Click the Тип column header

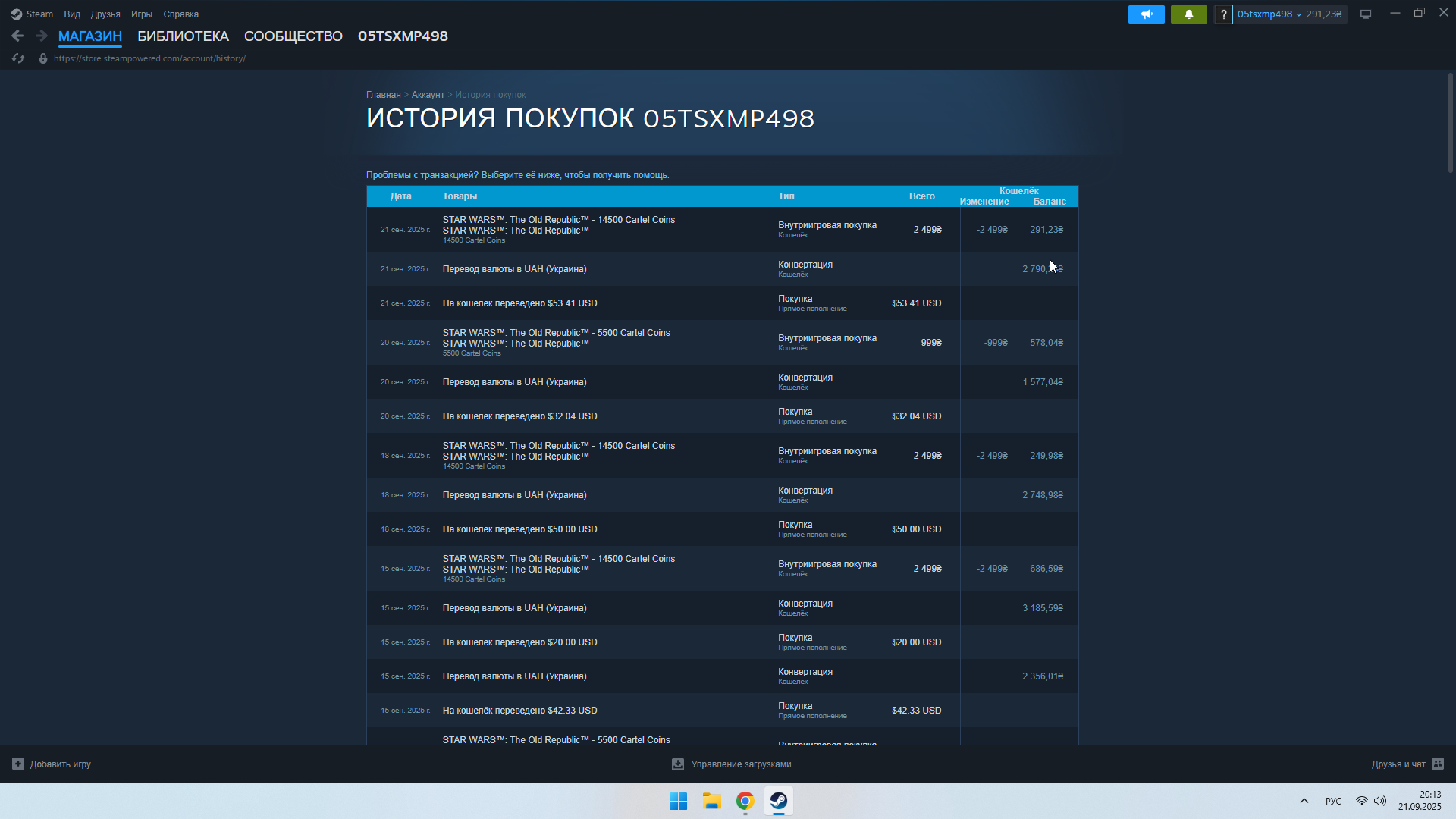[786, 196]
